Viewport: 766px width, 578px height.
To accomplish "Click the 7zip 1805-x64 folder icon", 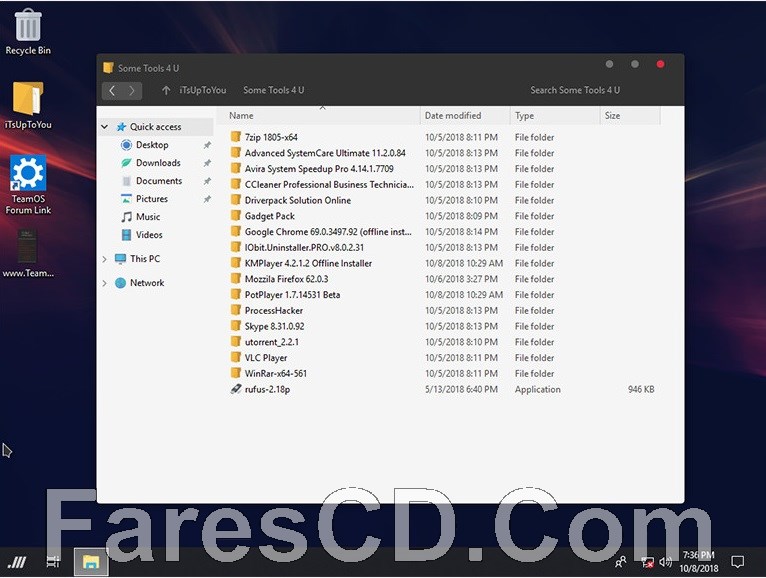I will (235, 137).
